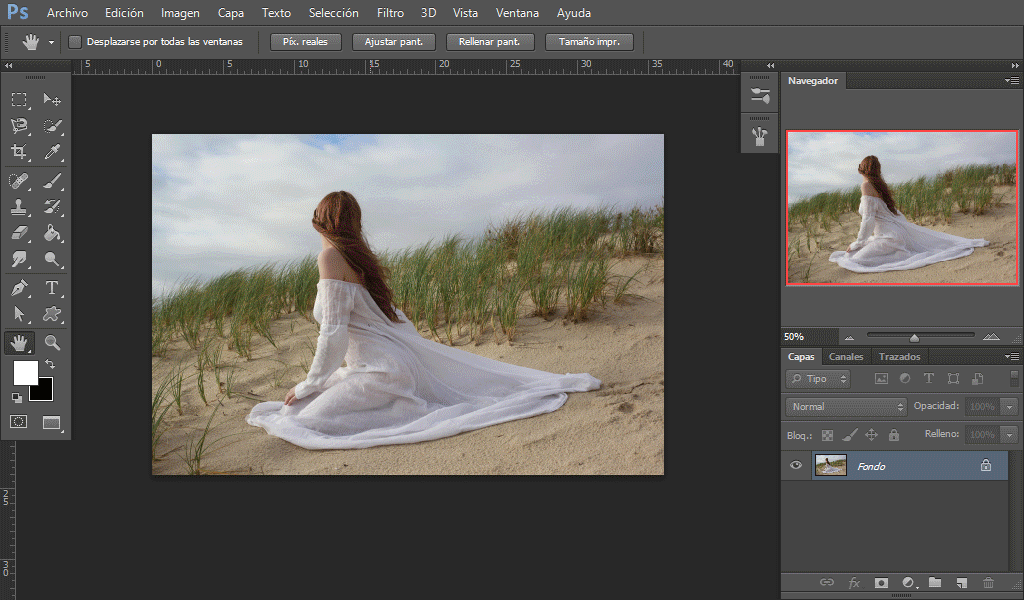Open the Tipo layer filter dropdown
Screen dimensions: 1024x600
818,379
